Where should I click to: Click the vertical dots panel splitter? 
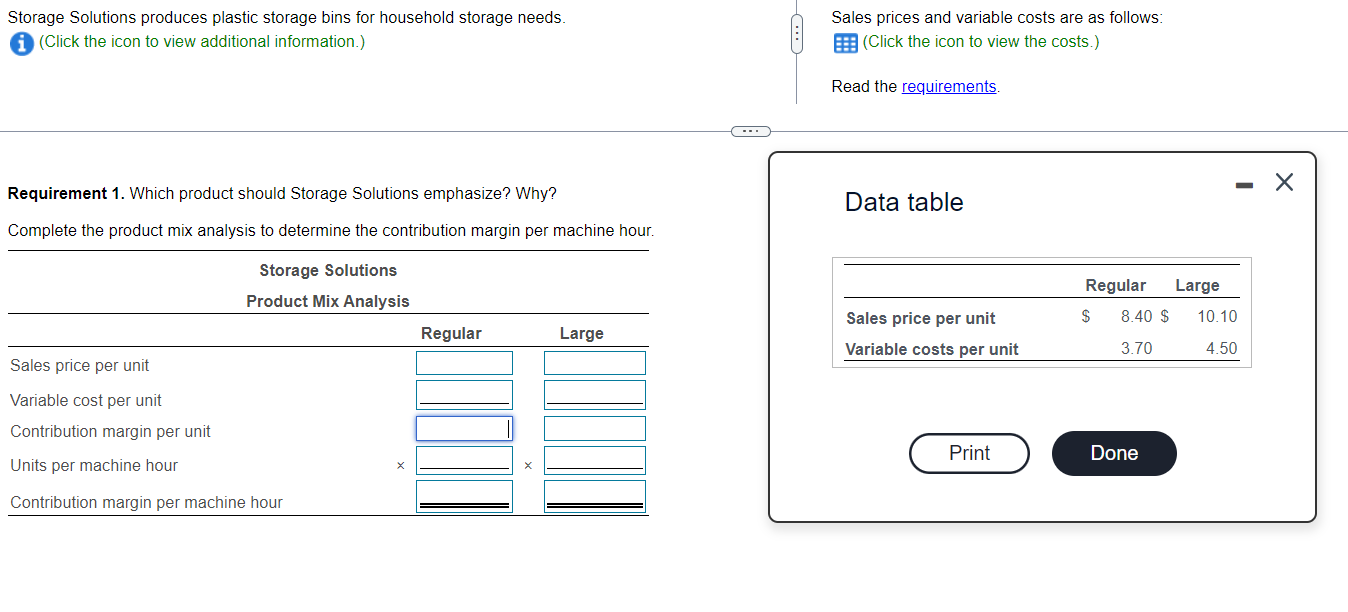796,32
